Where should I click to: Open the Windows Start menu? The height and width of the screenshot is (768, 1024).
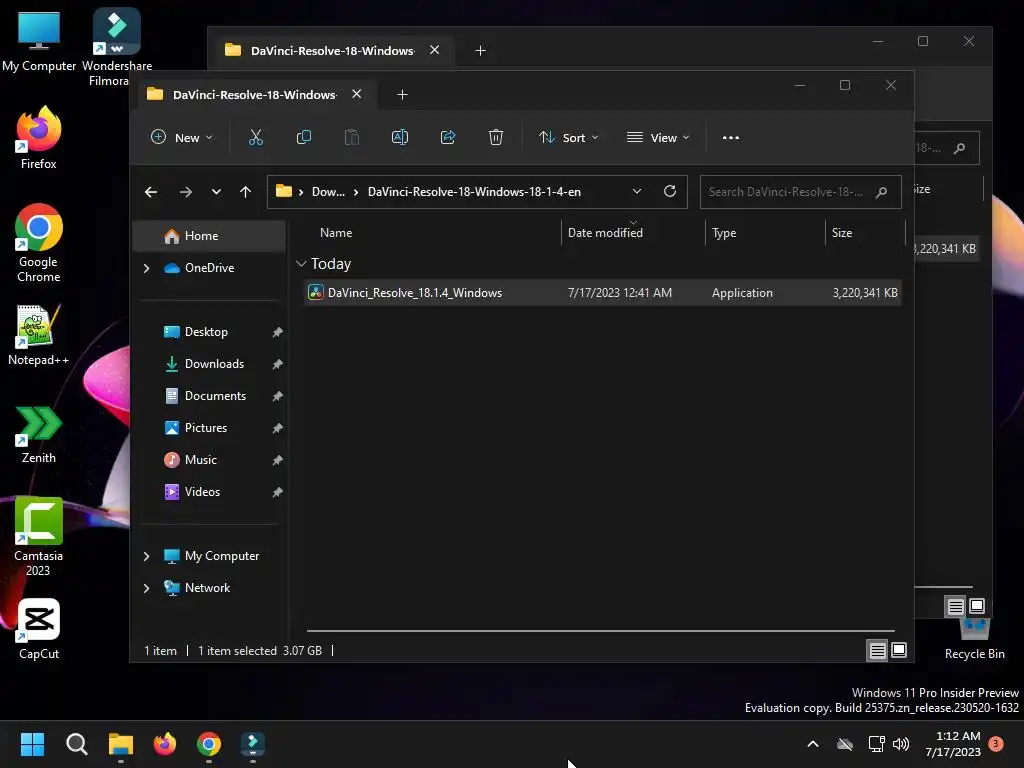tap(32, 744)
